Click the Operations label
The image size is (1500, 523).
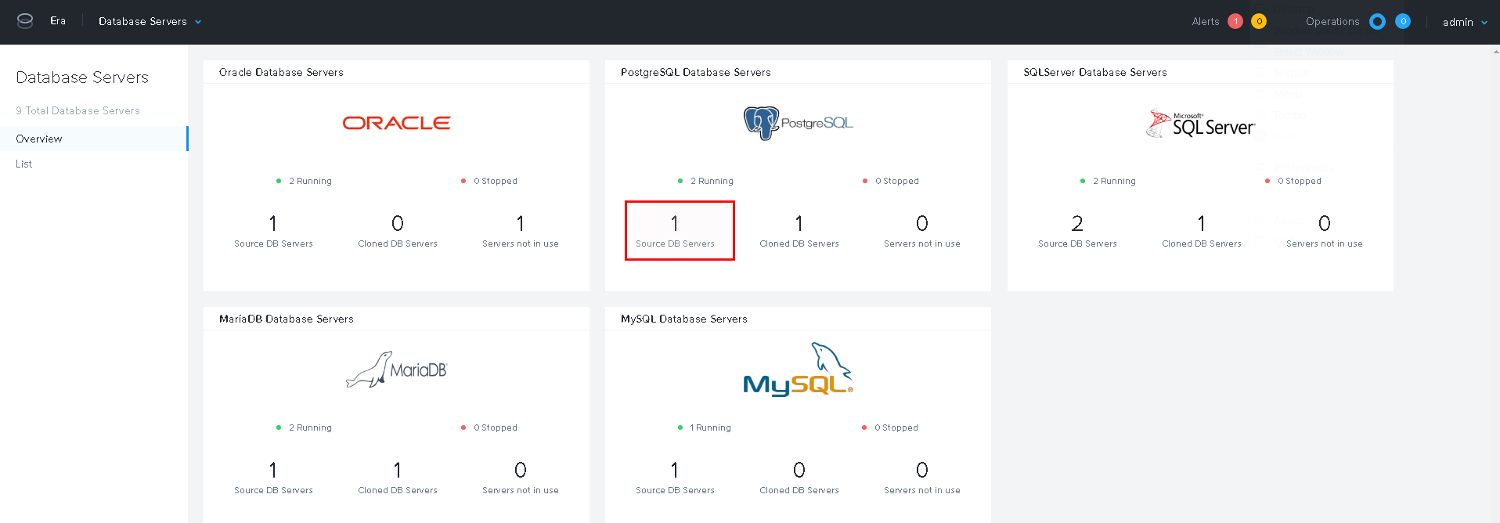click(x=1333, y=21)
